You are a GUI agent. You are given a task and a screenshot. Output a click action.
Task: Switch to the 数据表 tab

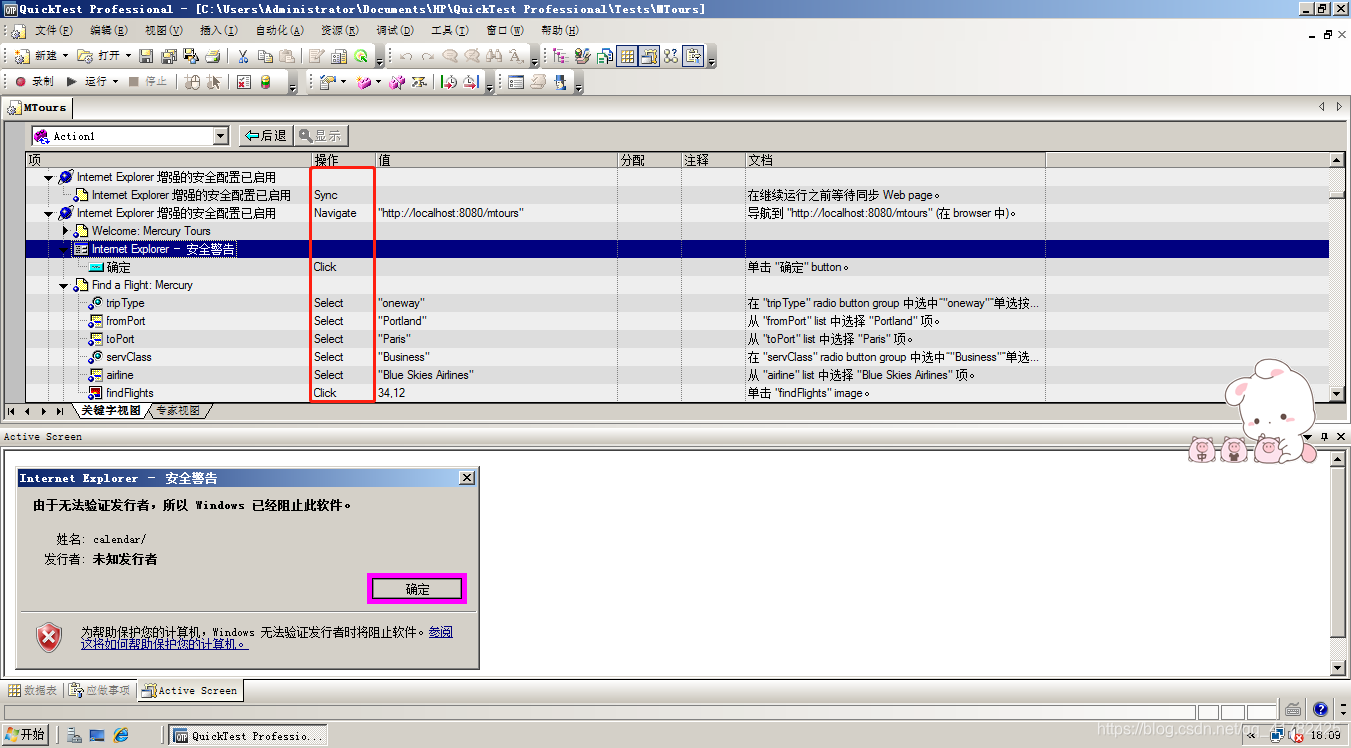pos(33,690)
